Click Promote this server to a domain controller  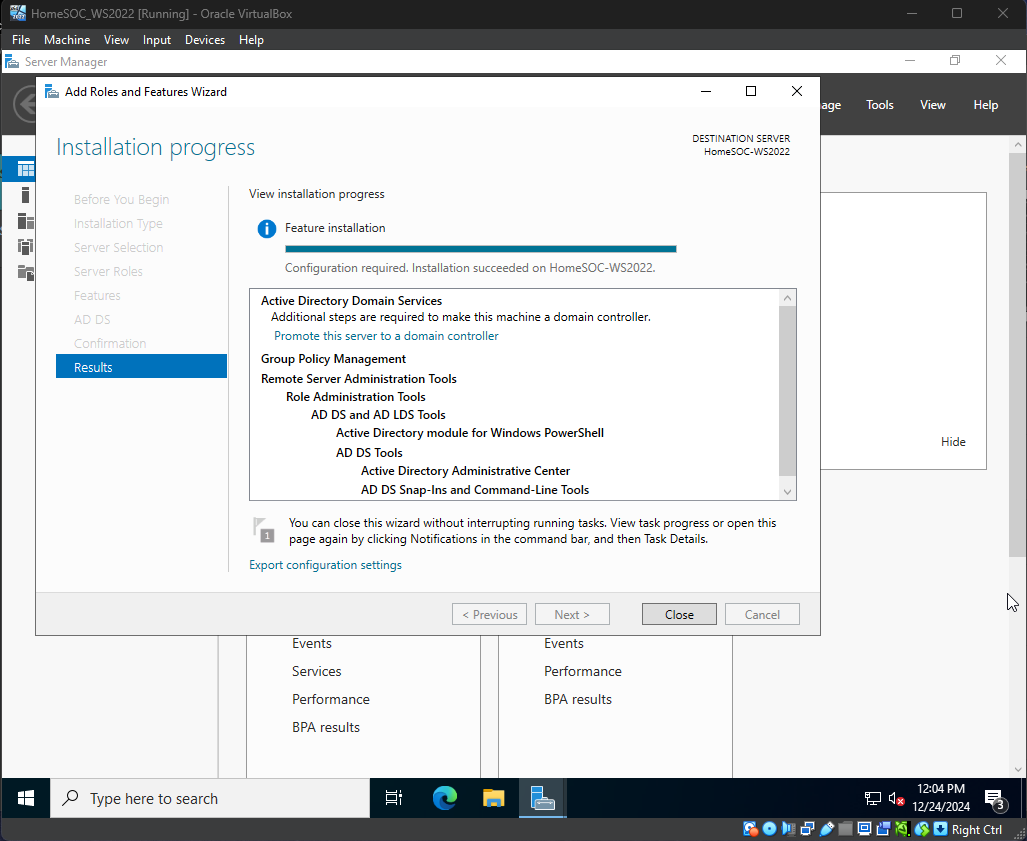[x=386, y=336]
